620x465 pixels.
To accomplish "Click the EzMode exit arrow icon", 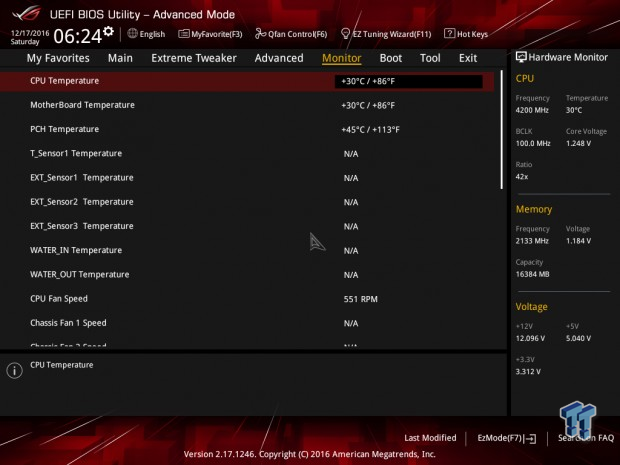I will tap(530, 439).
